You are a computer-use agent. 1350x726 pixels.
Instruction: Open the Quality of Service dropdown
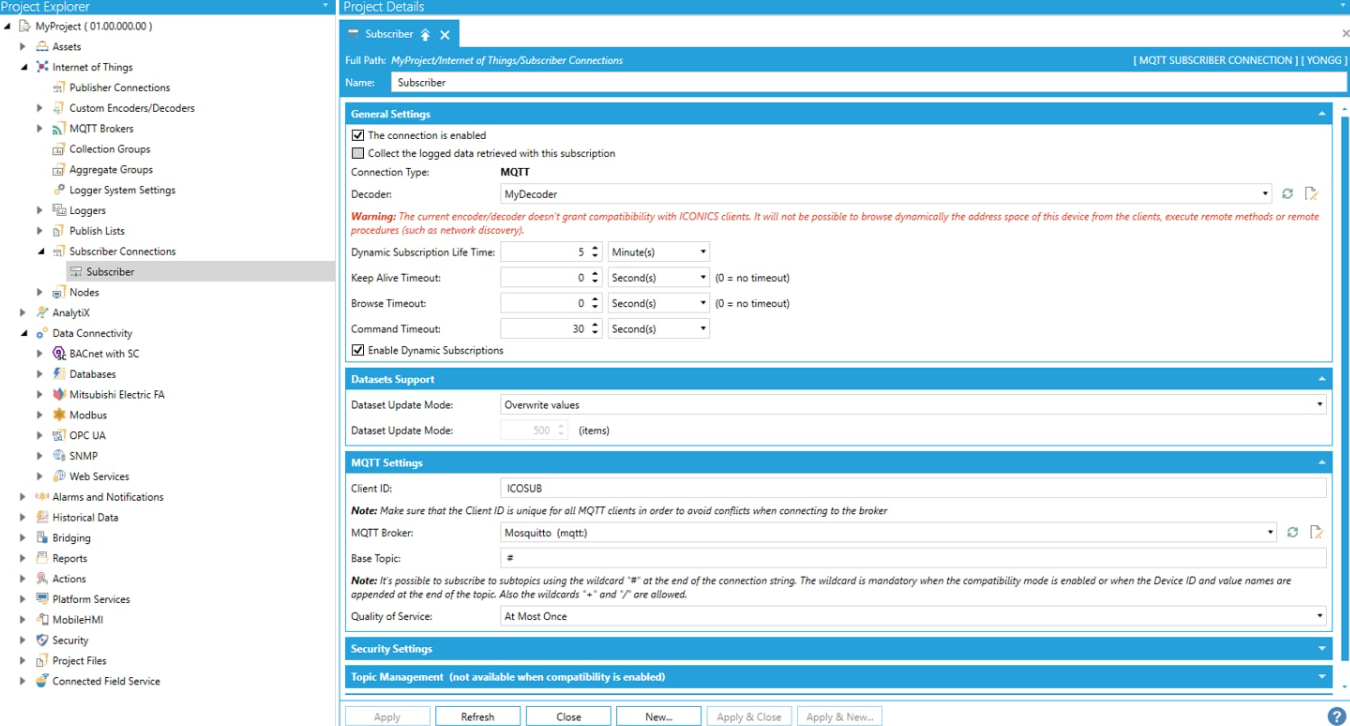click(1320, 617)
